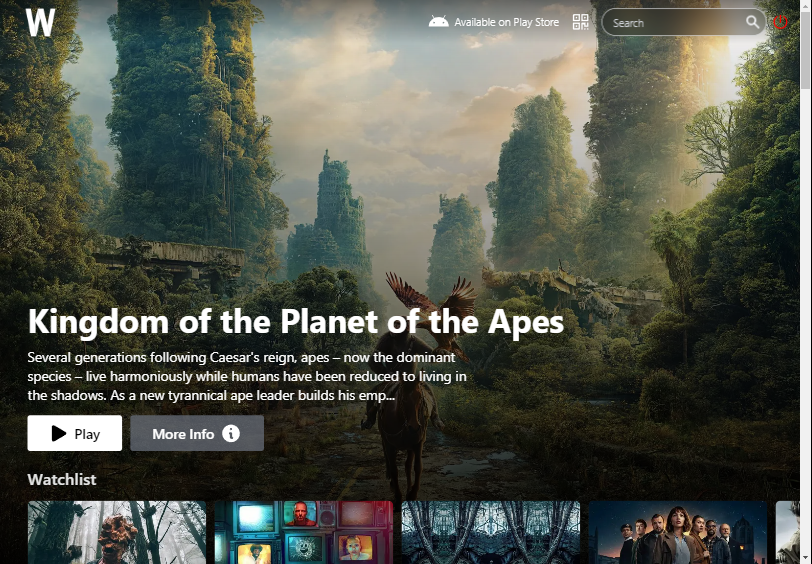Screen dimensions: 812x564
Task: Play Kingdom of the Planet of the Apes
Action: pyautogui.click(x=75, y=433)
